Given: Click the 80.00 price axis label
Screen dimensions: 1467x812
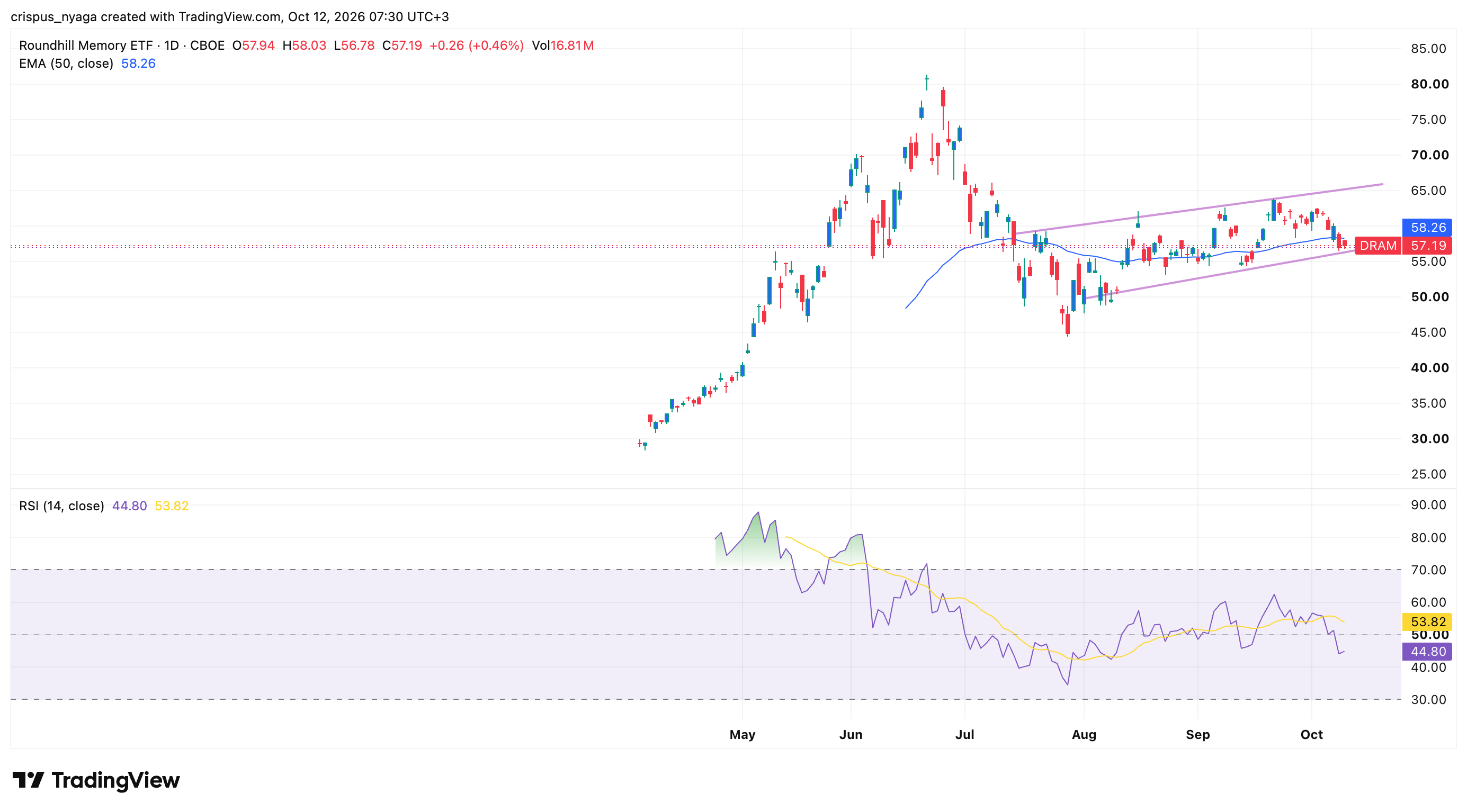Looking at the screenshot, I should tap(1429, 84).
